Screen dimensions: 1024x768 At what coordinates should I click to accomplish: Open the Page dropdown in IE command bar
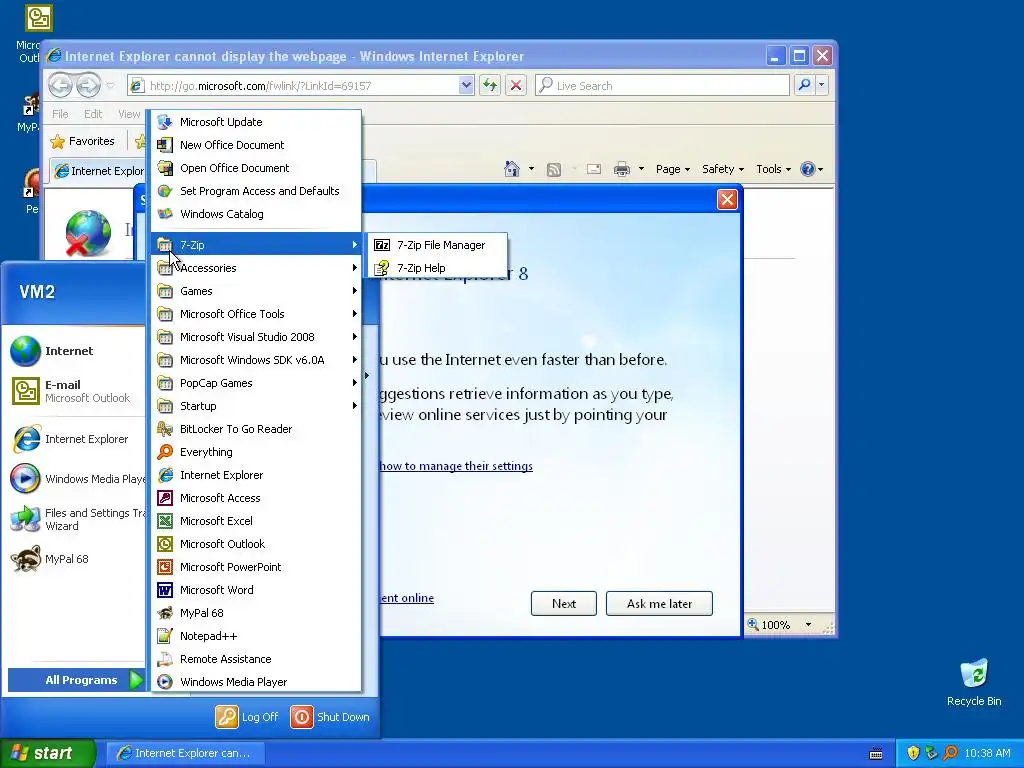pyautogui.click(x=673, y=169)
